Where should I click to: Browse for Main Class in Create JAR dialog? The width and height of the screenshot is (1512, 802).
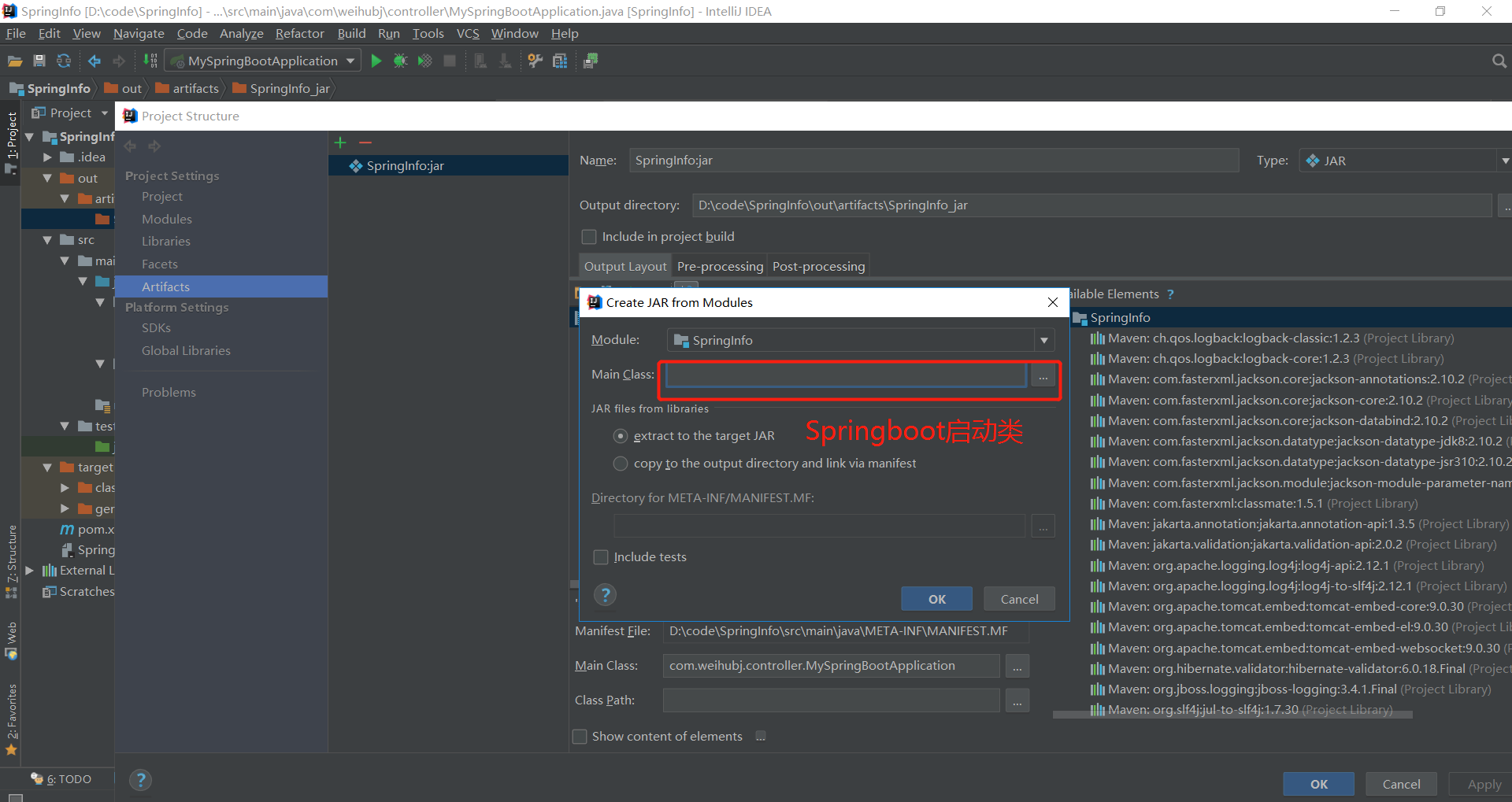pyautogui.click(x=1043, y=375)
